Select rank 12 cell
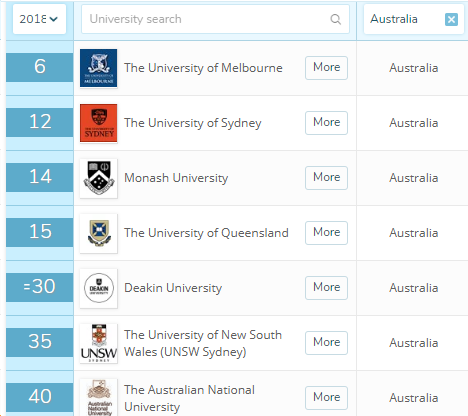The width and height of the screenshot is (468, 416). 40,122
